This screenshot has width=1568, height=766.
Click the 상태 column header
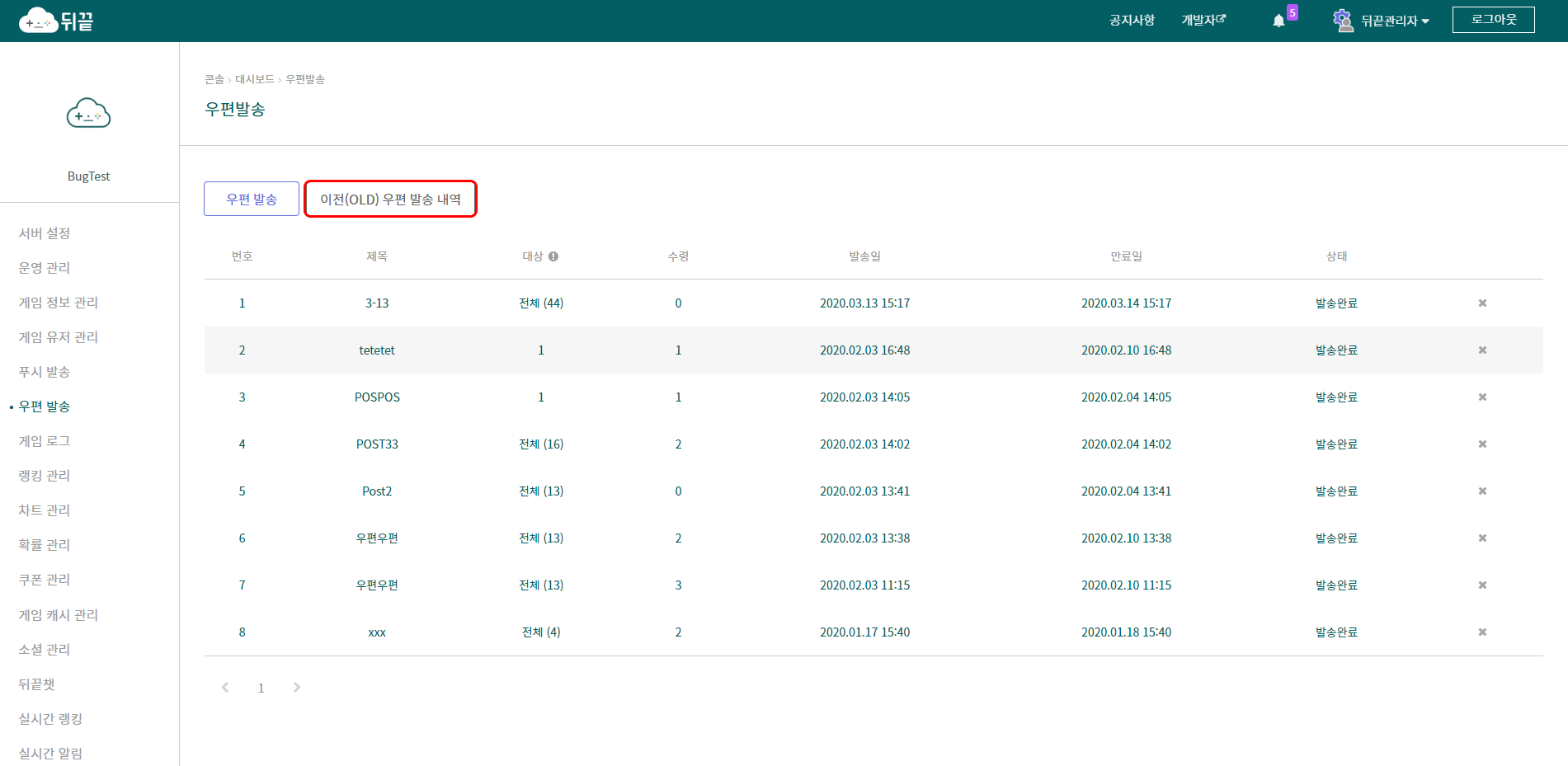[1336, 256]
